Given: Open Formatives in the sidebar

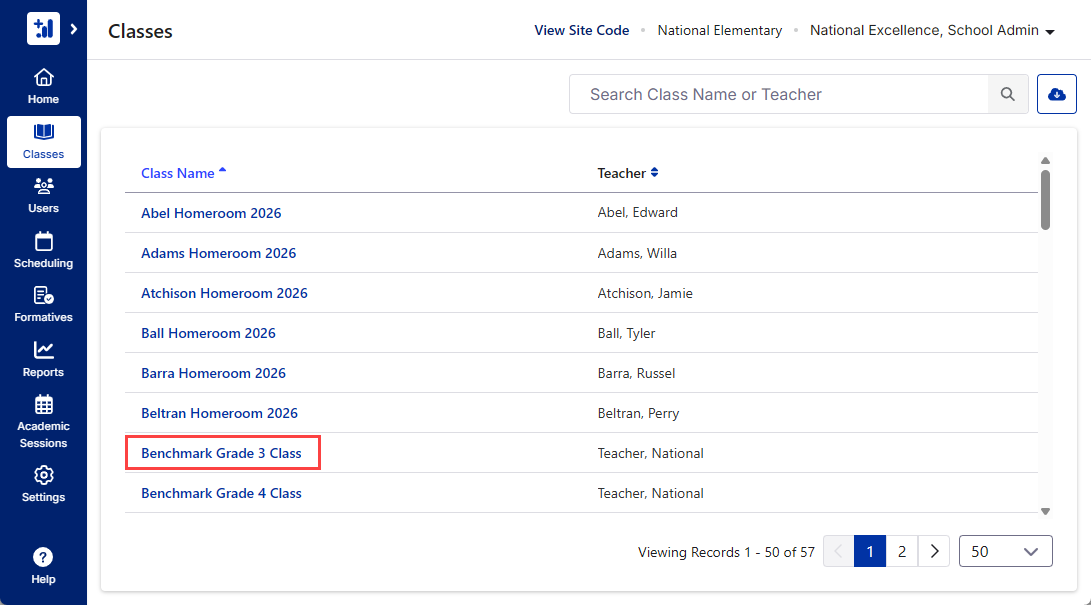Looking at the screenshot, I should [43, 305].
